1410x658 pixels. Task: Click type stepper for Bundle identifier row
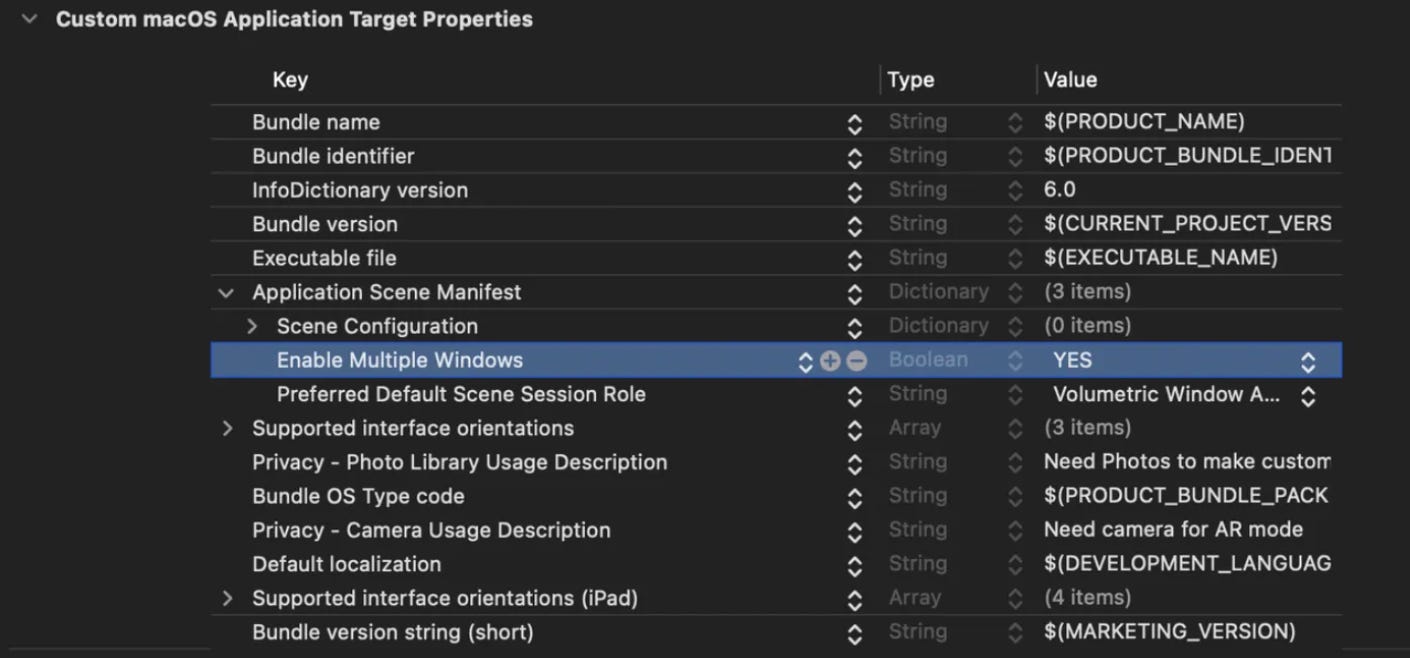(x=1015, y=157)
